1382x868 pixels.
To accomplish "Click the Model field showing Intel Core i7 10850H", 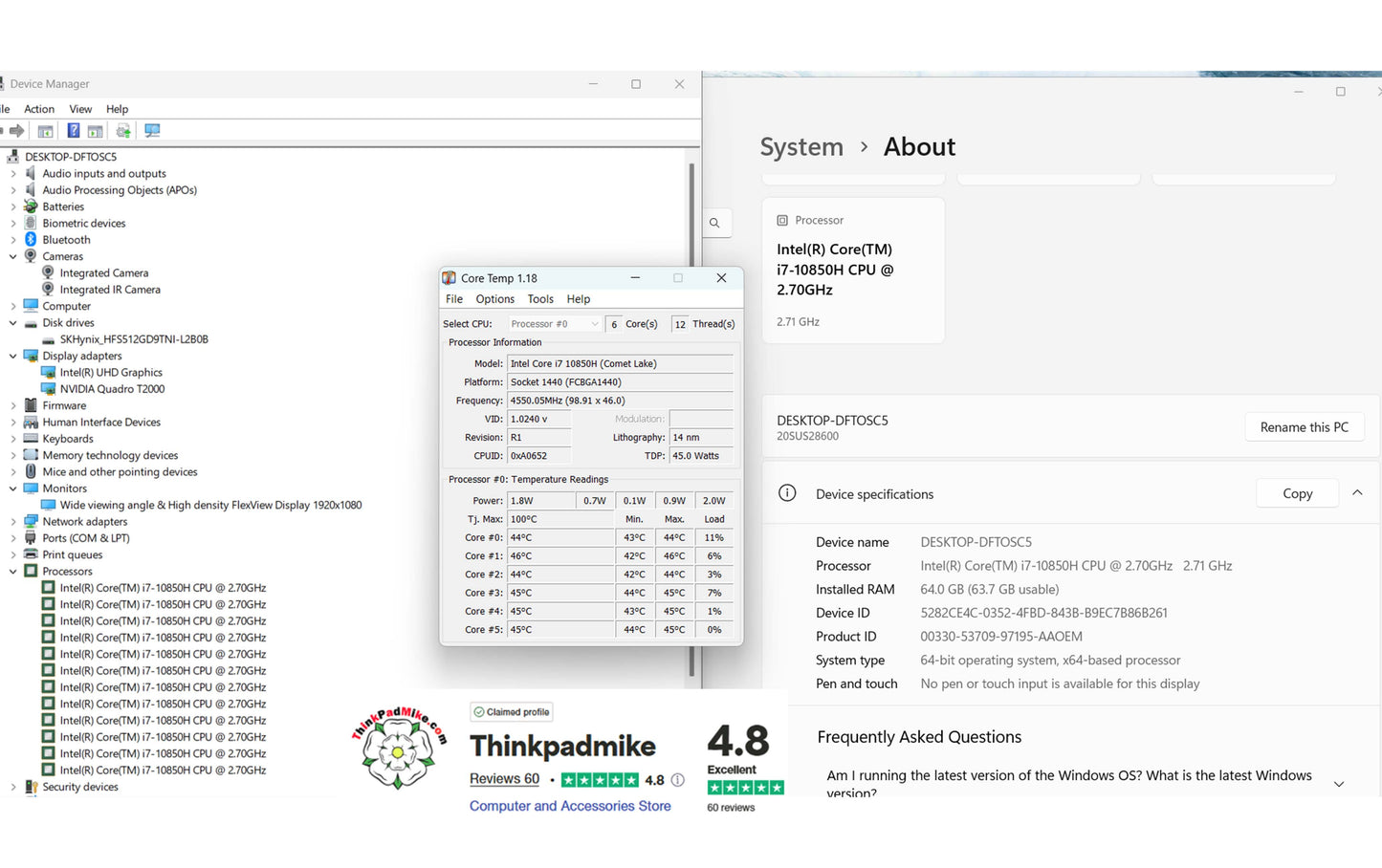I will pyautogui.click(x=620, y=364).
